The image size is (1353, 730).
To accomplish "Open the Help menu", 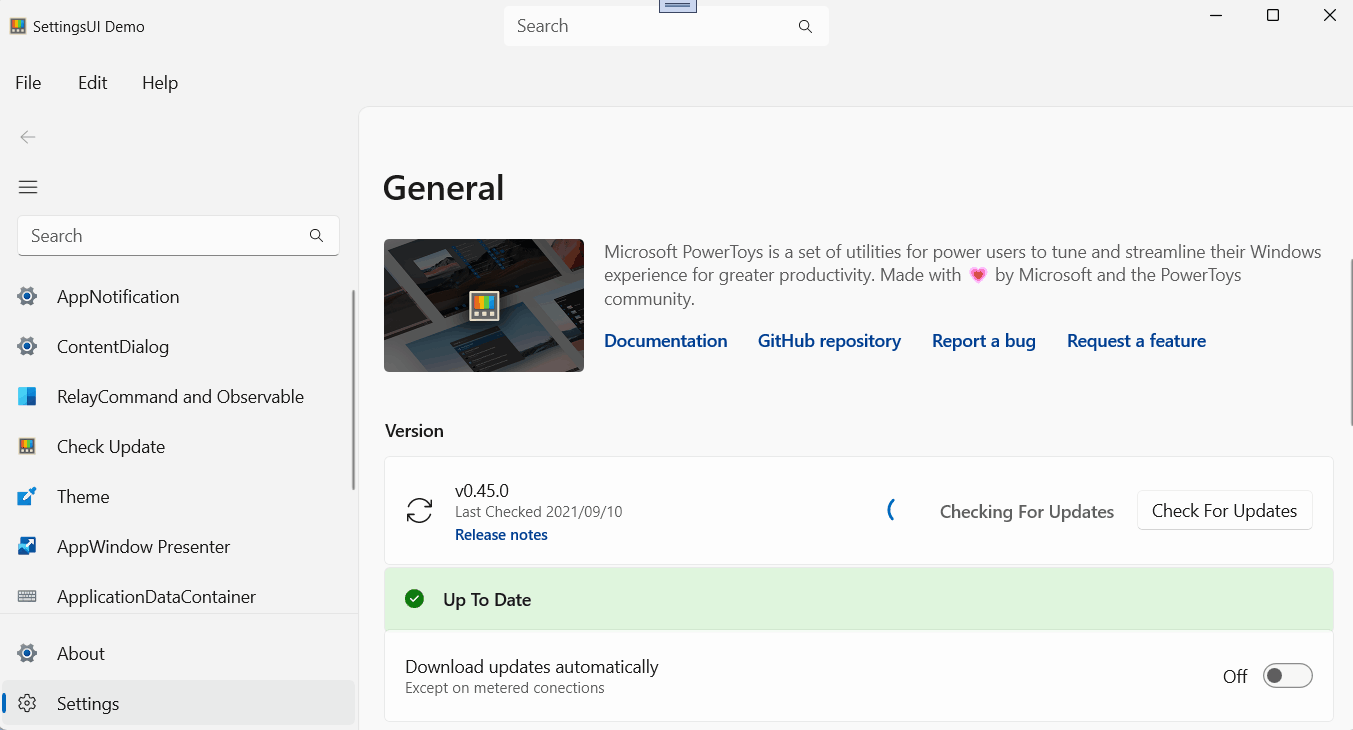I will click(160, 83).
